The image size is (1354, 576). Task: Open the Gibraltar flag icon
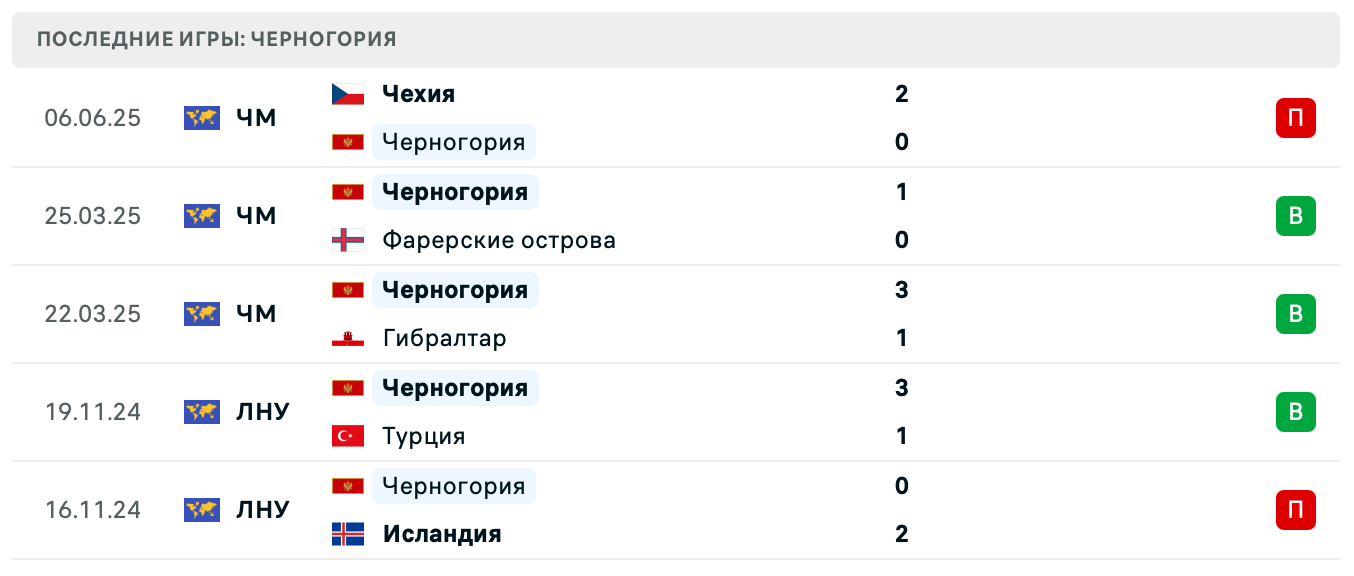pyautogui.click(x=348, y=338)
